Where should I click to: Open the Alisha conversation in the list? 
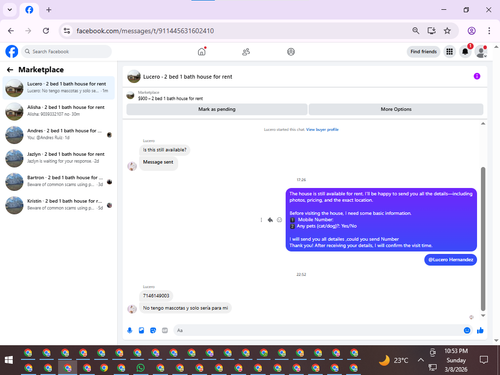point(59,111)
